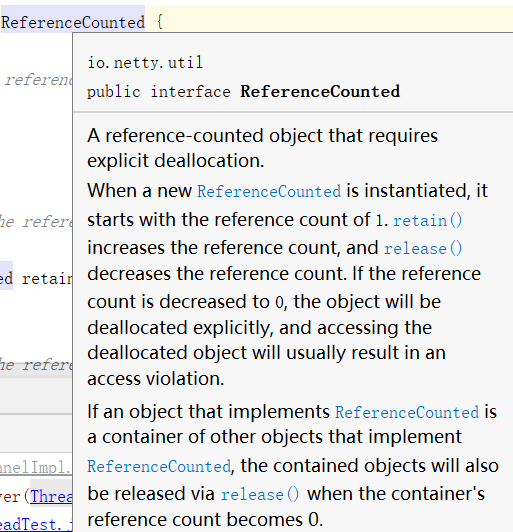513x532 pixels.
Task: Click the bold ReferenceCounted interface name in the header
Action: coord(320,92)
